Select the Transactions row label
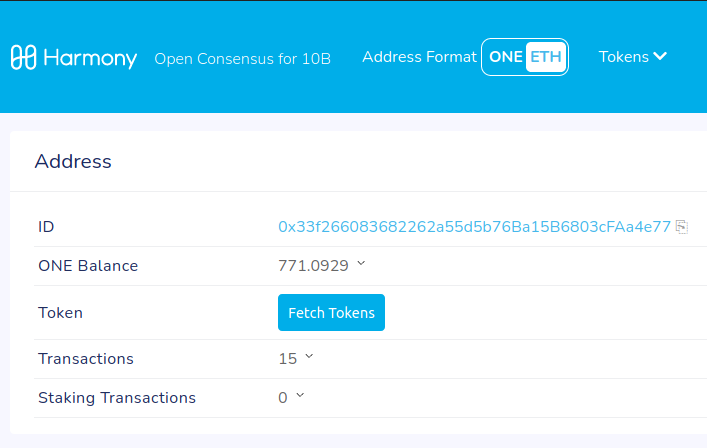707x448 pixels. click(x=86, y=359)
